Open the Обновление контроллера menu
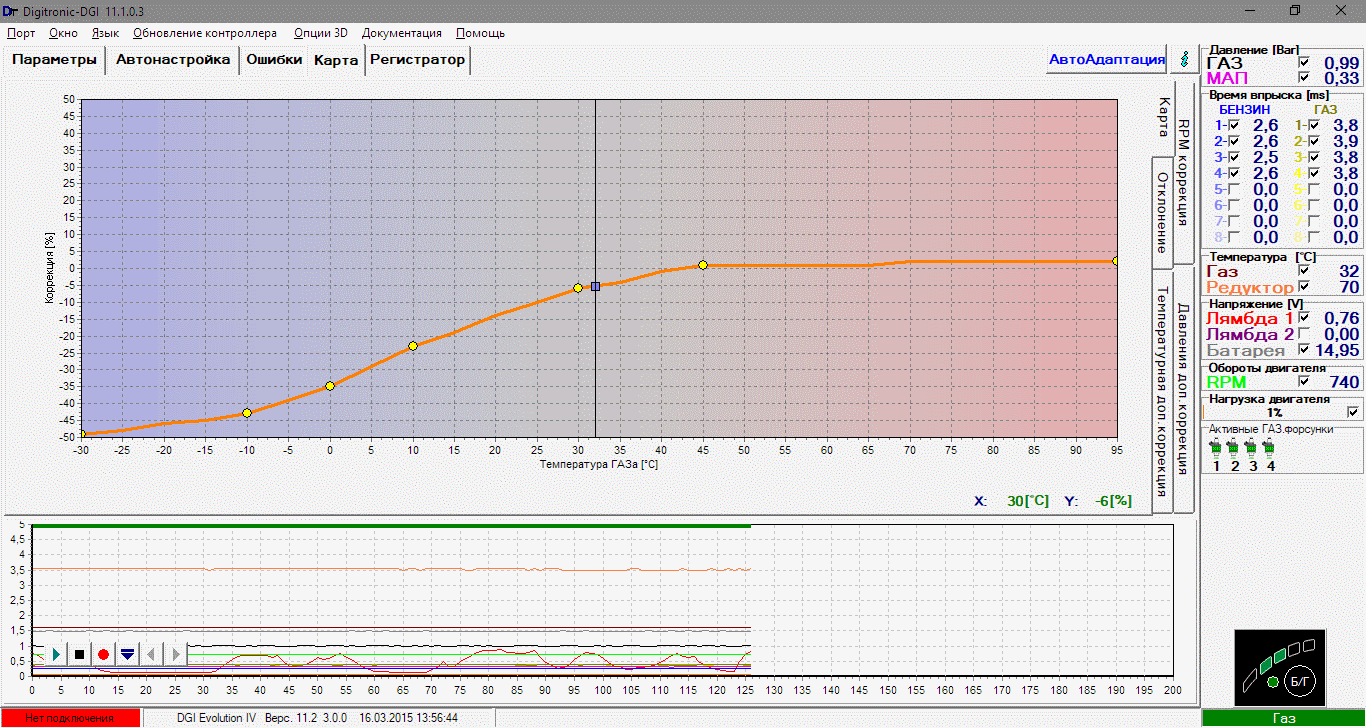The image size is (1366, 728). pyautogui.click(x=205, y=33)
